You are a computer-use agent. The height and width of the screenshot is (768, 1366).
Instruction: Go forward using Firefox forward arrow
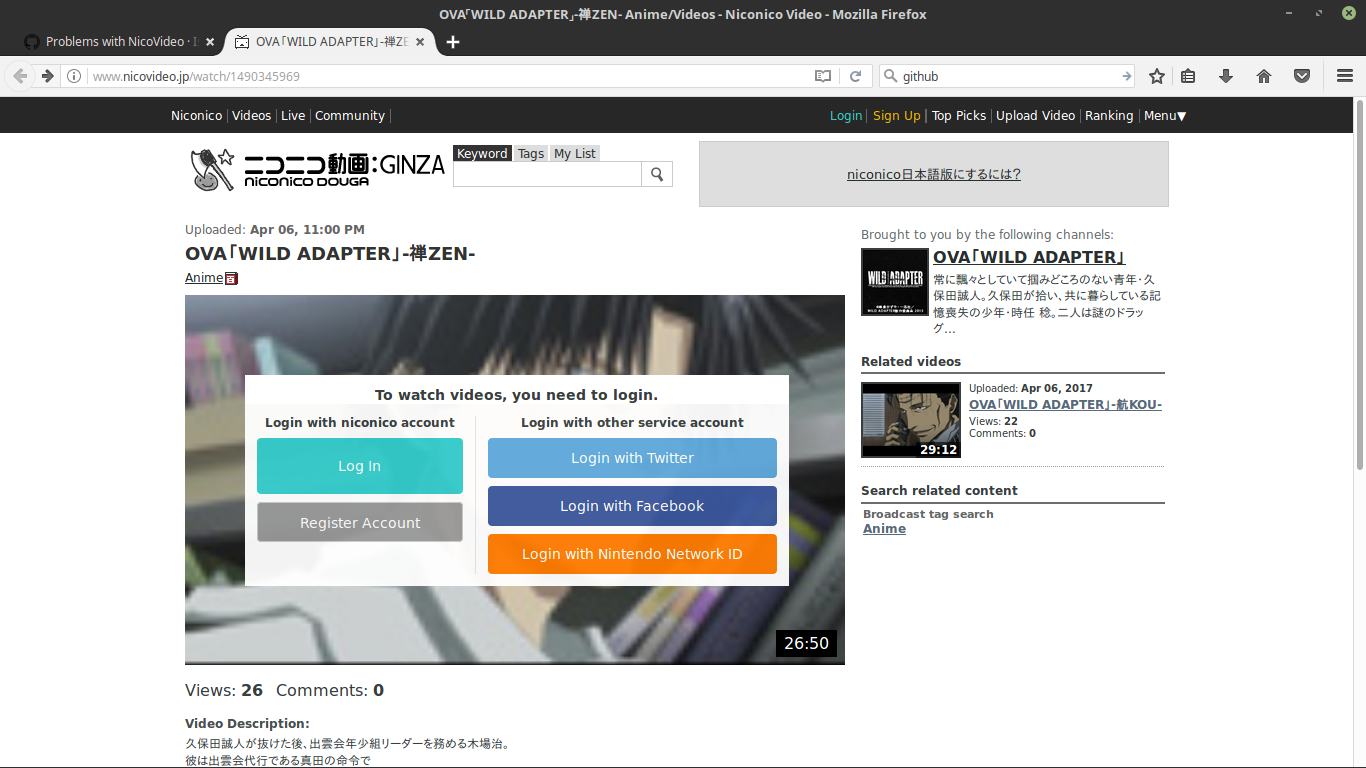pyautogui.click(x=47, y=76)
